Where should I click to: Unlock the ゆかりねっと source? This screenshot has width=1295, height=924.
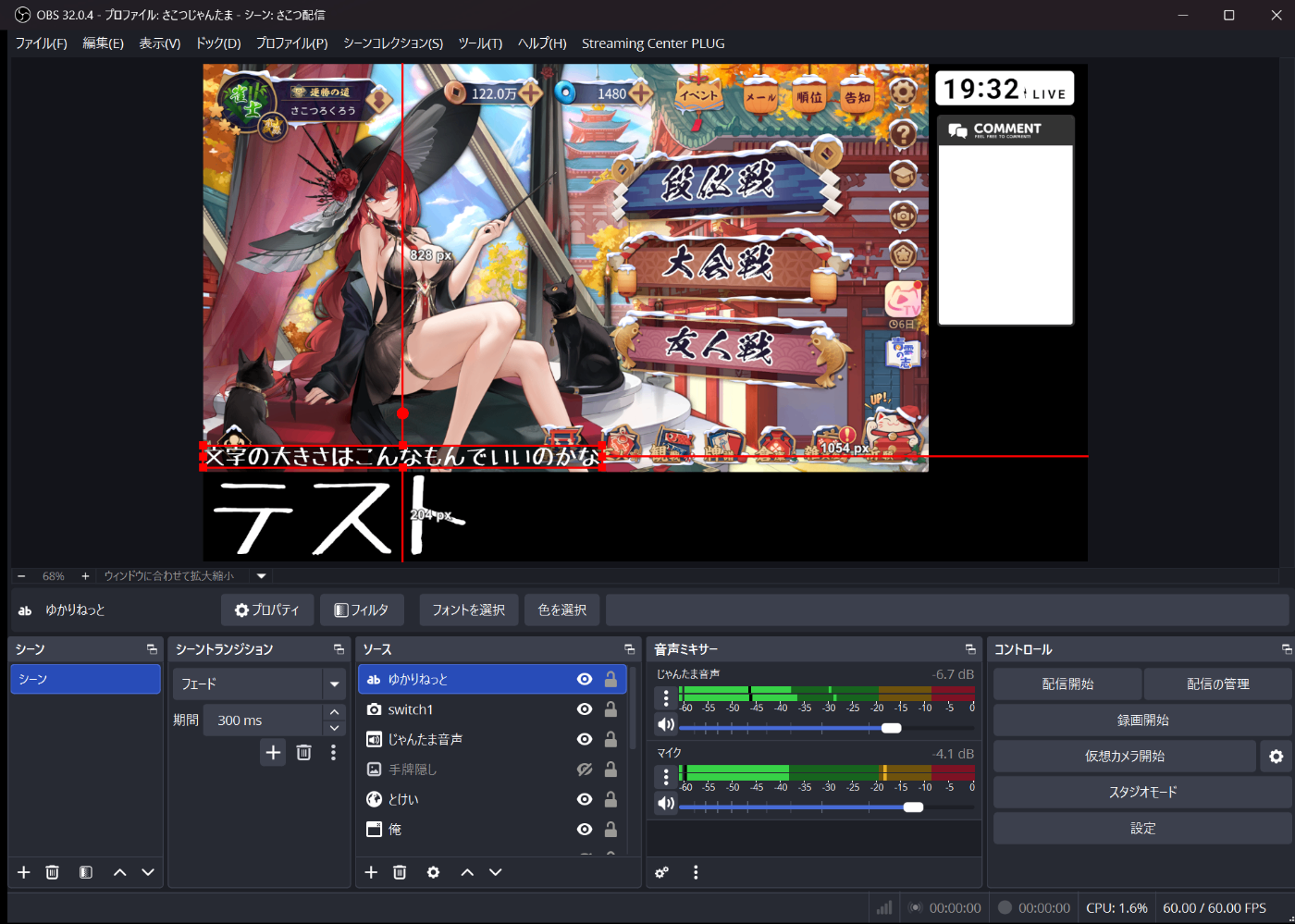pyautogui.click(x=610, y=680)
